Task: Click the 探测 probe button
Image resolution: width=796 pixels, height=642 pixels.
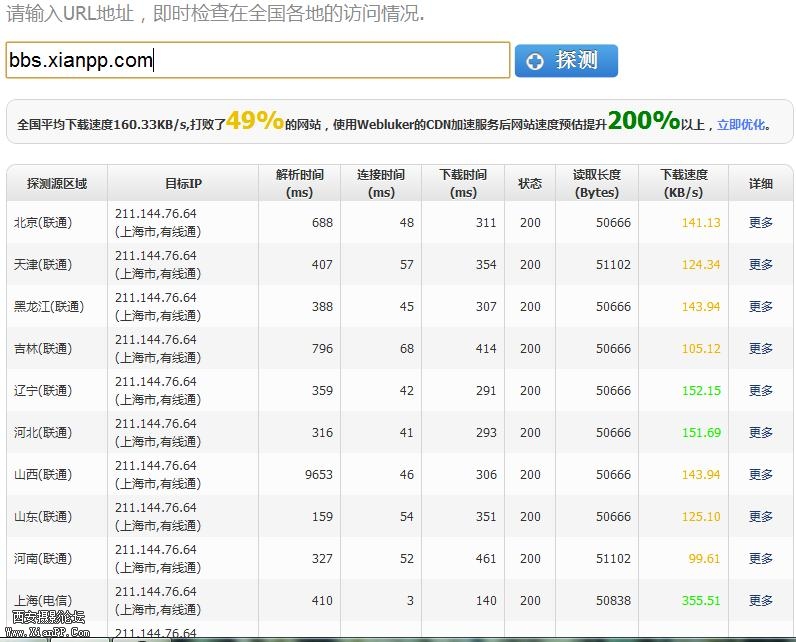Action: [566, 61]
